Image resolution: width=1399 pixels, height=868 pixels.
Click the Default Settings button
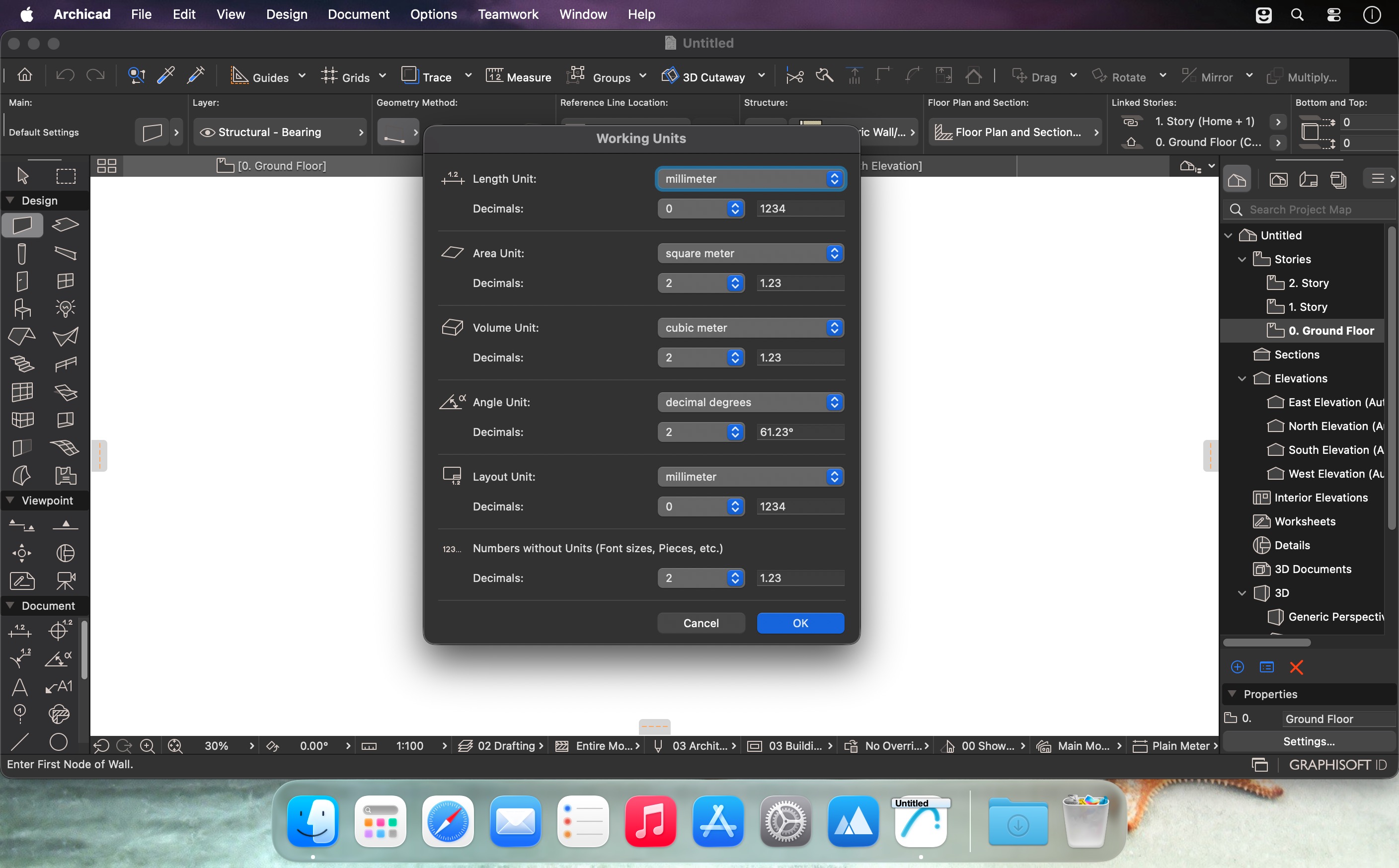[x=44, y=132]
